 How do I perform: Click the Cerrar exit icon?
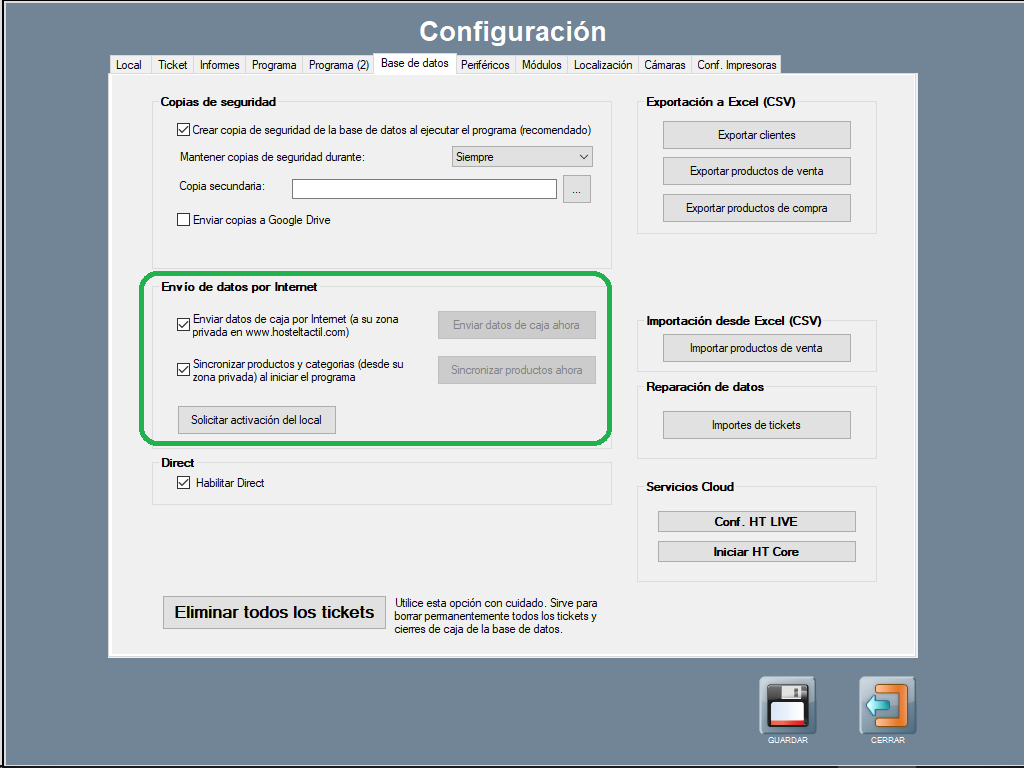[x=887, y=706]
